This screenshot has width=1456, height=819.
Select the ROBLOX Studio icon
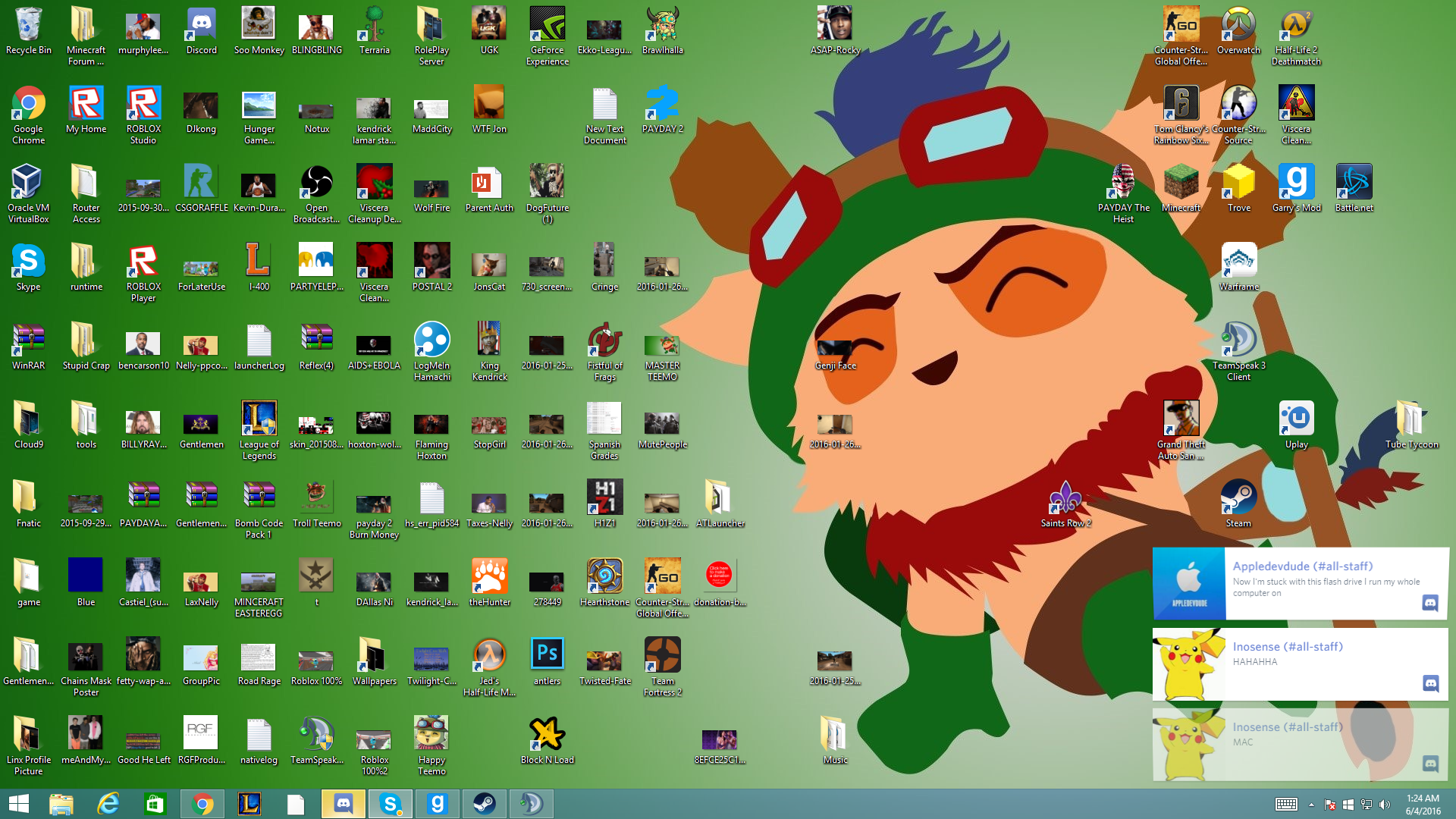coord(143,115)
